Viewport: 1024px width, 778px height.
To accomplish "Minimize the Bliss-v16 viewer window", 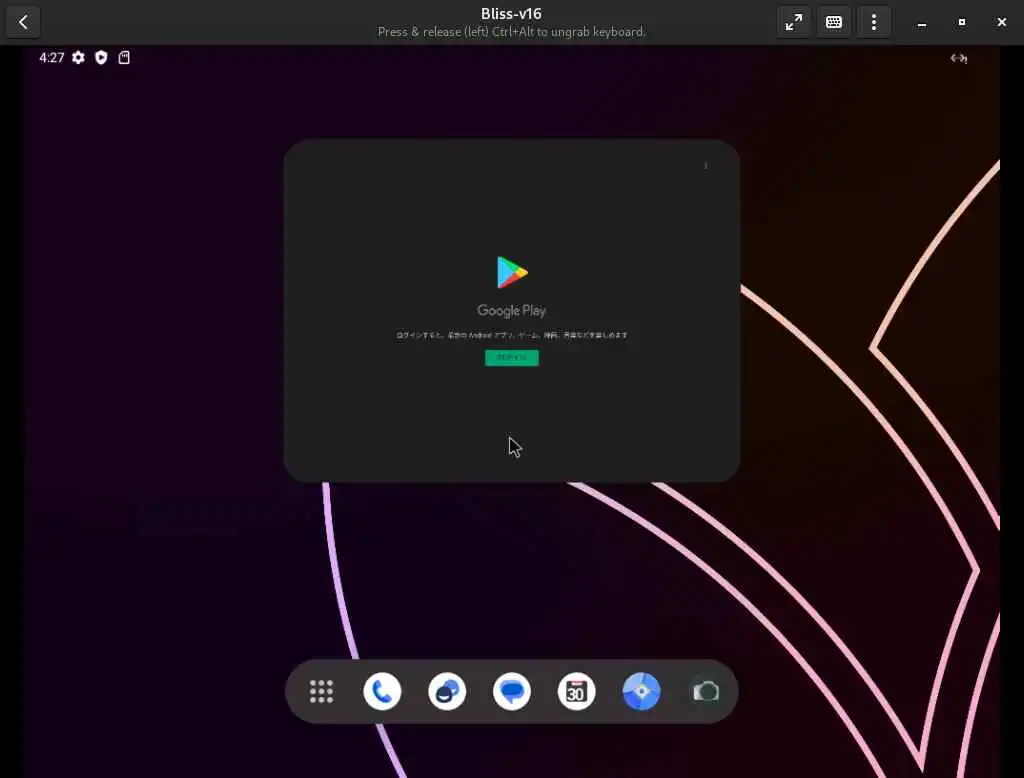I will [921, 22].
